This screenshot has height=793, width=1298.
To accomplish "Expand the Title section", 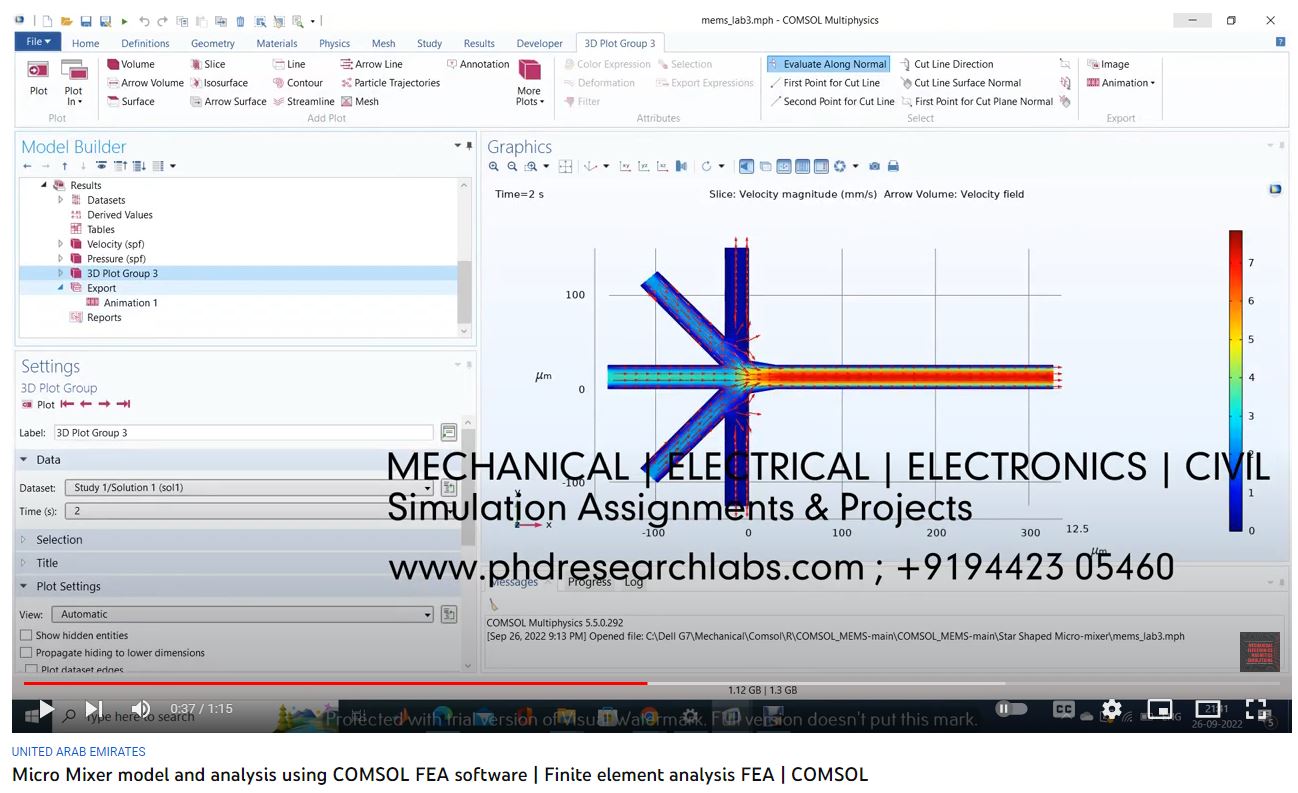I will coord(24,563).
